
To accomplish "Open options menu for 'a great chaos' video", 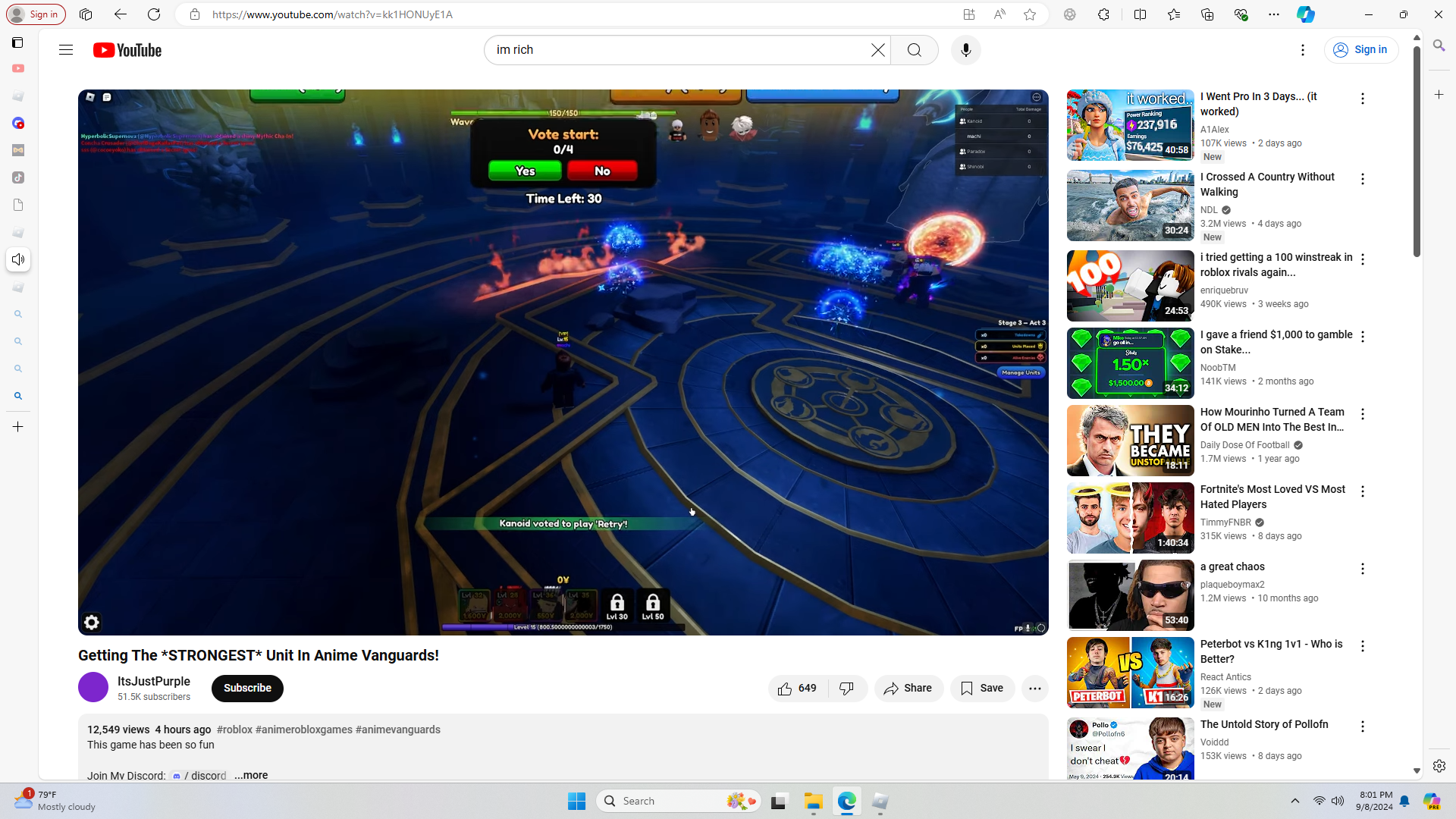I will (1362, 569).
